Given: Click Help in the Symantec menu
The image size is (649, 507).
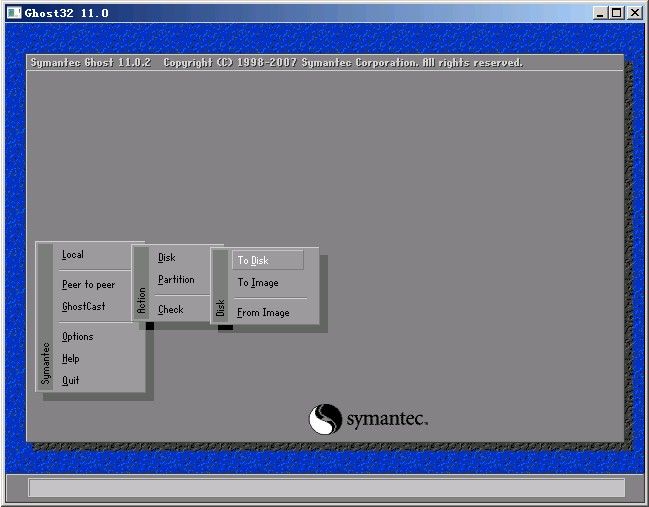Looking at the screenshot, I should click(70, 358).
